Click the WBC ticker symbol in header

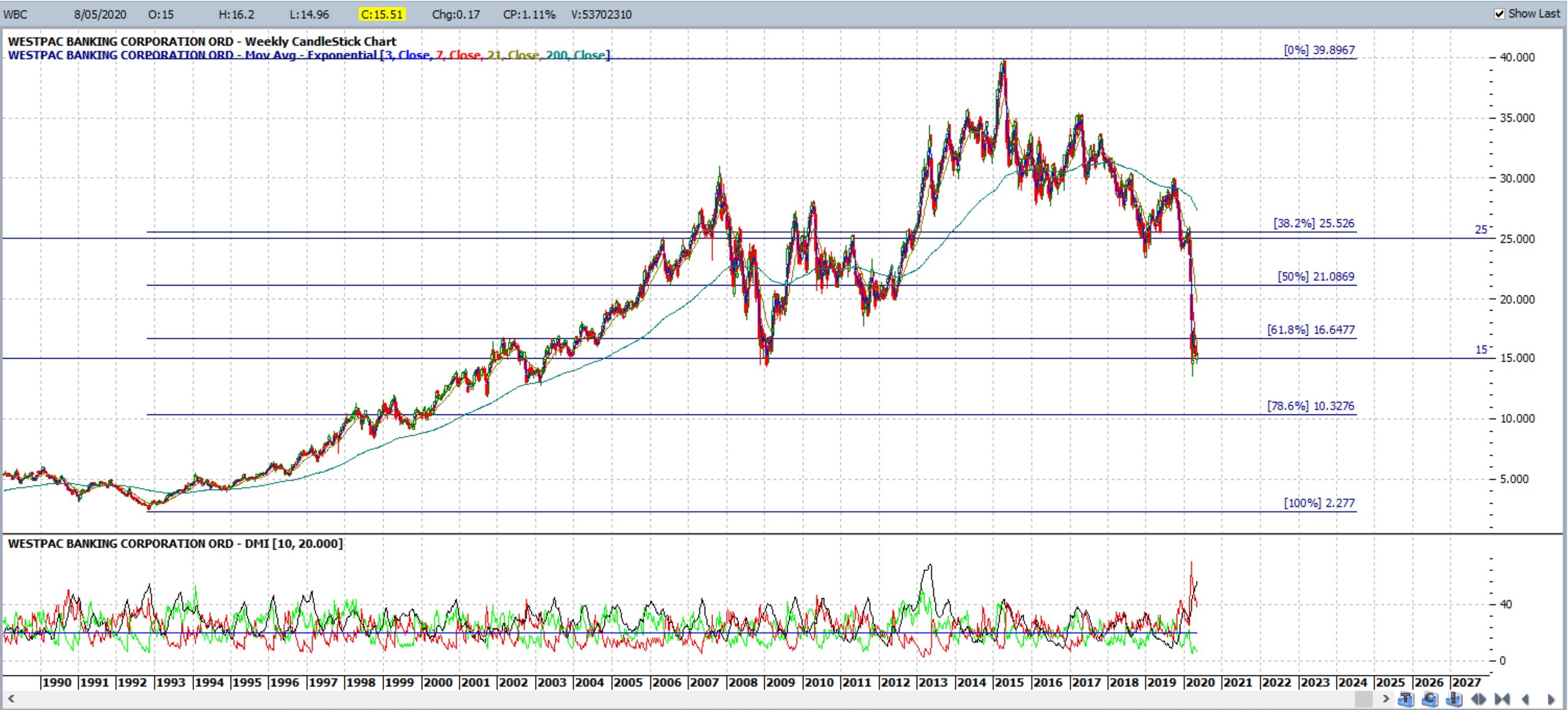click(16, 14)
